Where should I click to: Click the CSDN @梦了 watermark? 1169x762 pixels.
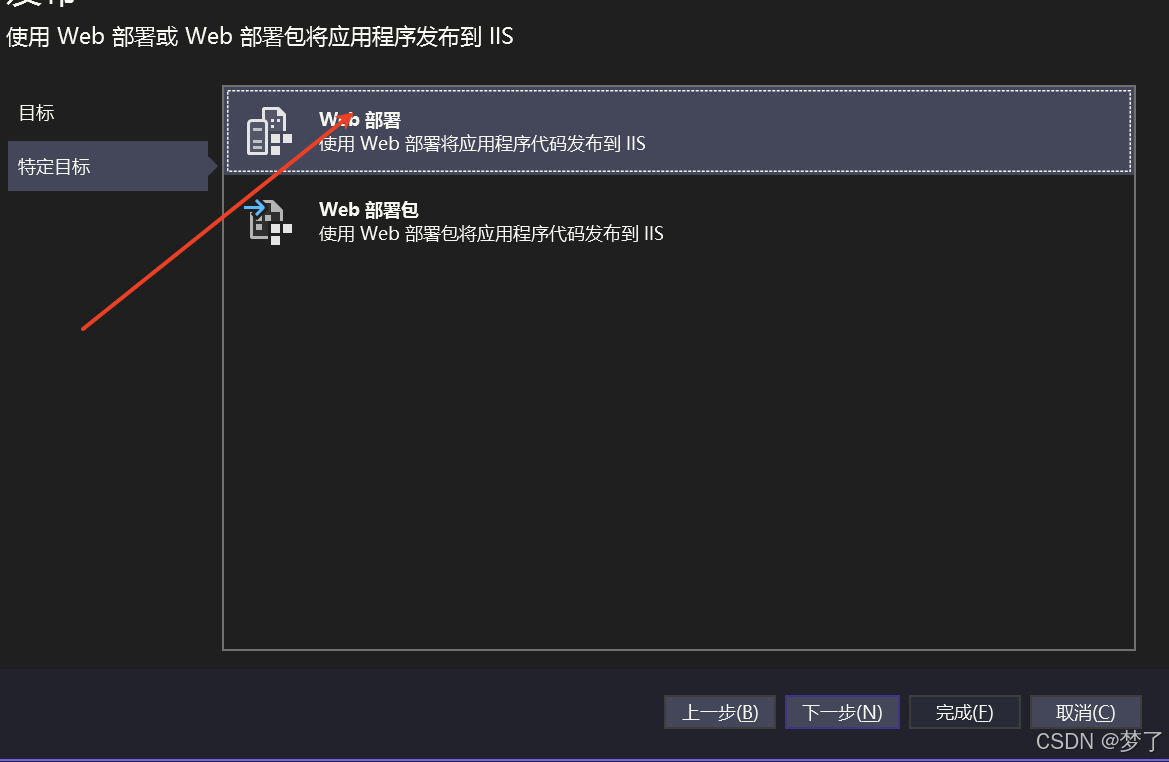click(x=1099, y=741)
